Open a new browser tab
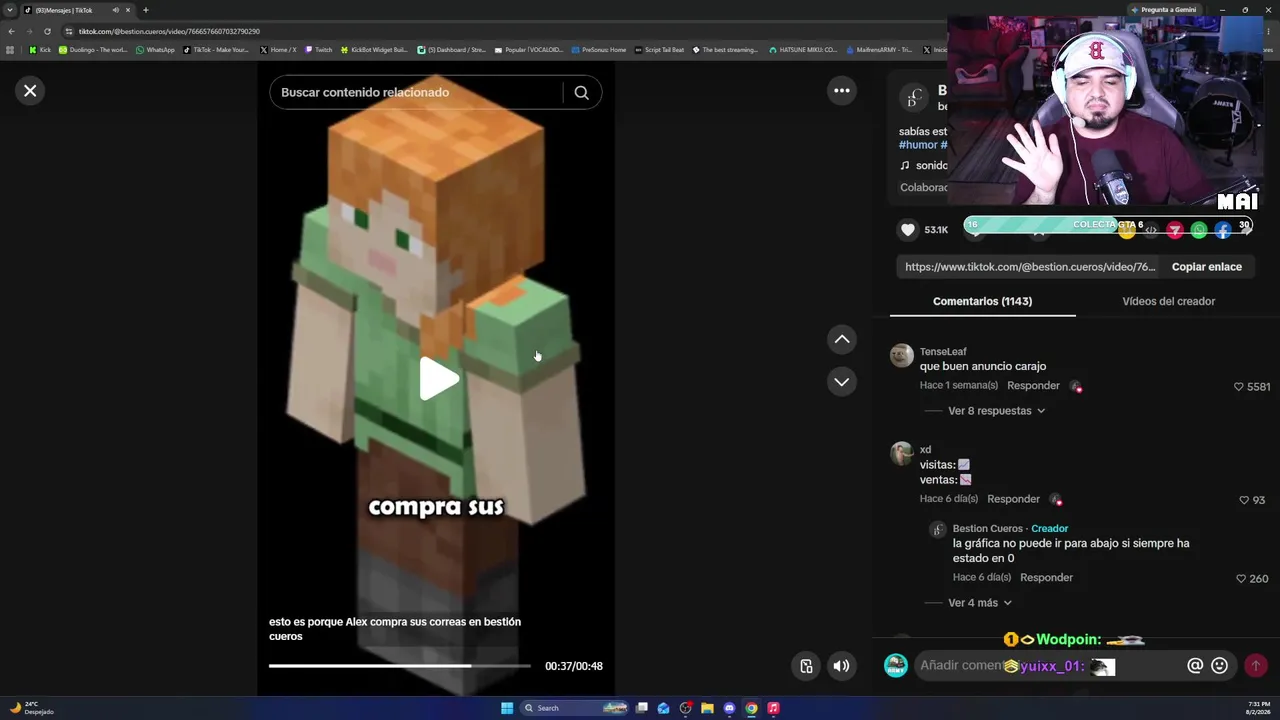 click(x=145, y=10)
